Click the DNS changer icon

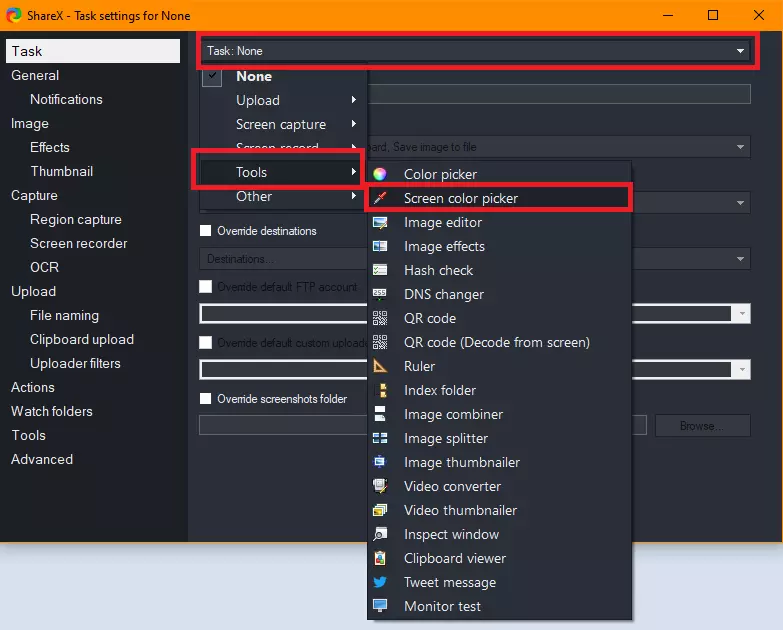click(x=380, y=294)
